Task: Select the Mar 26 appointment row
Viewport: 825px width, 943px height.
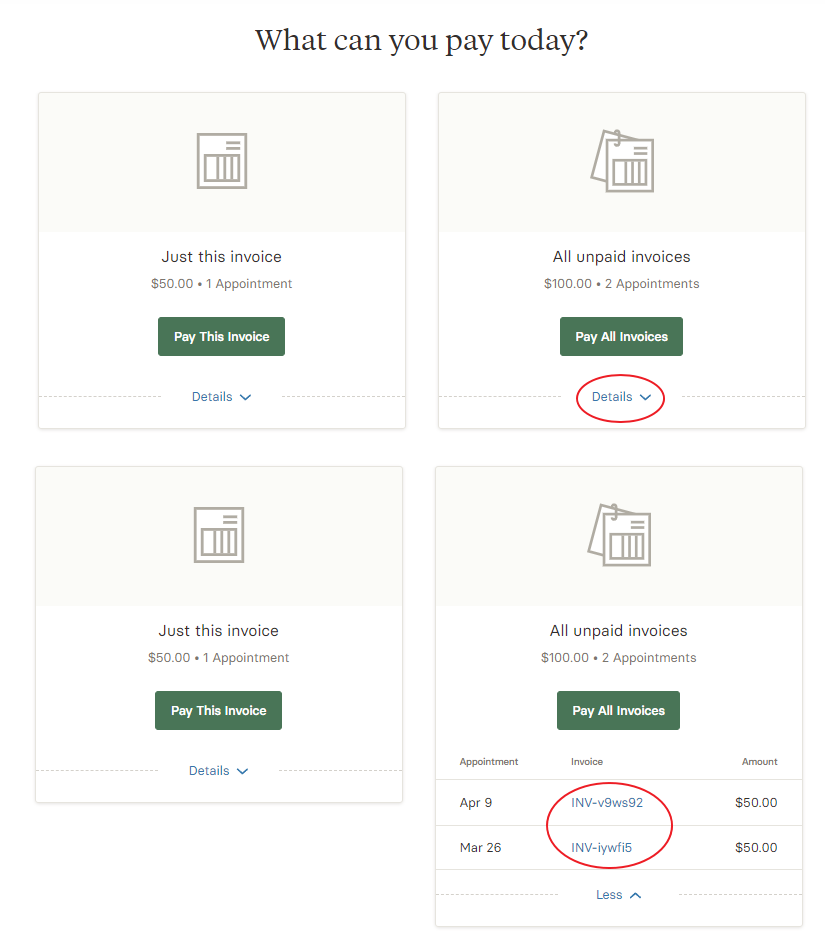Action: (619, 847)
